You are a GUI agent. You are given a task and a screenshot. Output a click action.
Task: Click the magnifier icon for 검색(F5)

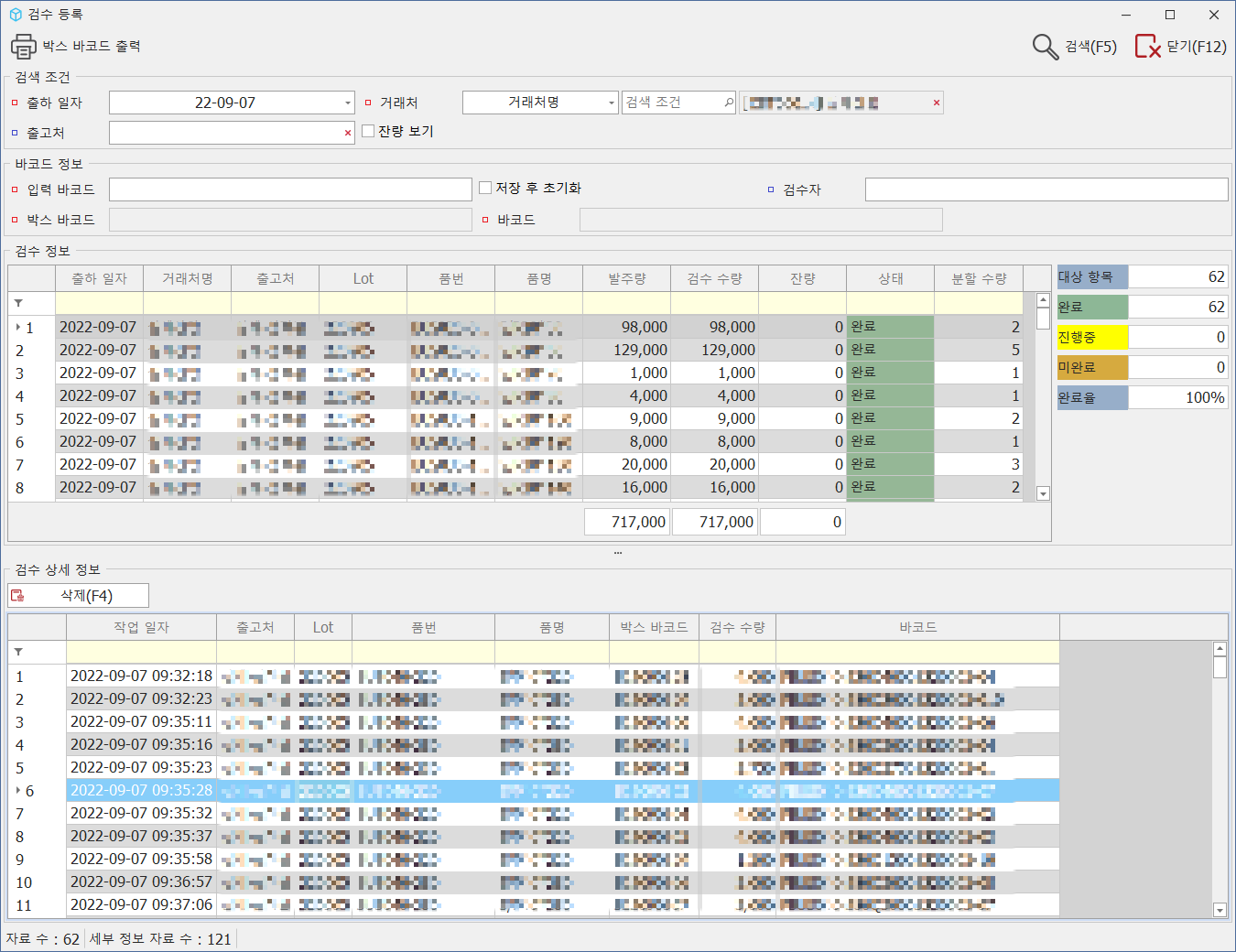tap(1046, 47)
